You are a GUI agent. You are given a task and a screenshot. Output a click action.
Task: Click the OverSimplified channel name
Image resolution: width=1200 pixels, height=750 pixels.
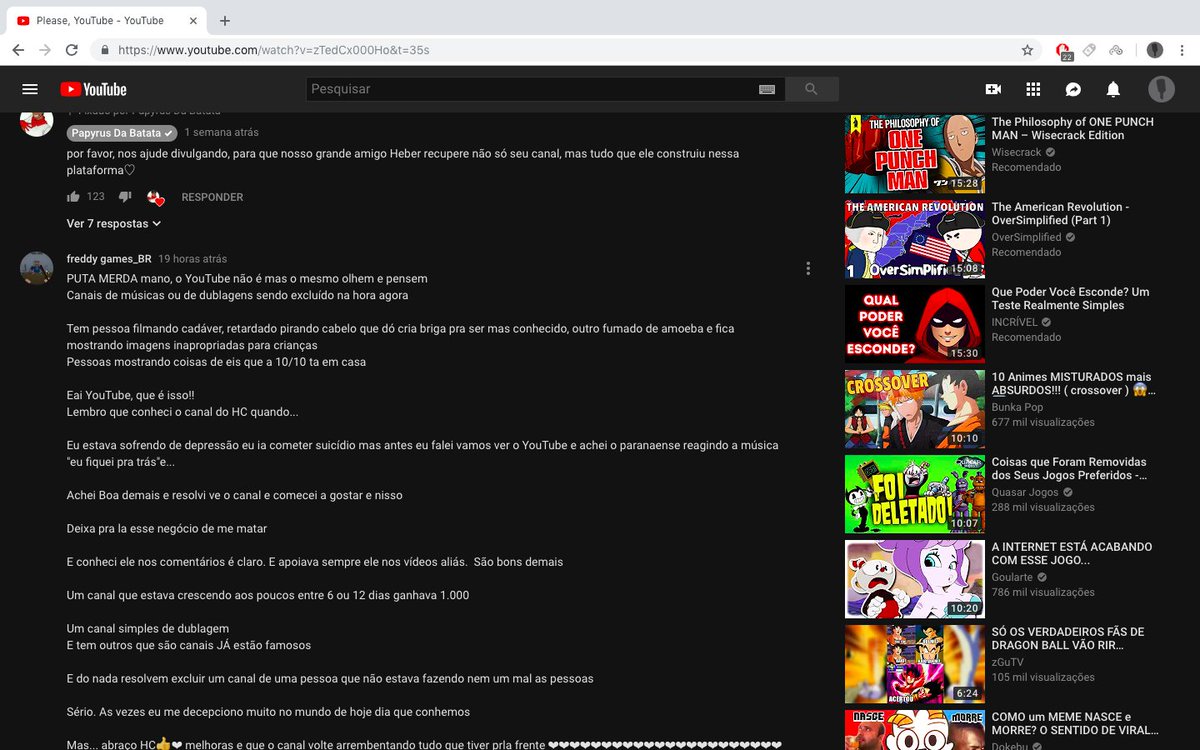[x=1026, y=237]
